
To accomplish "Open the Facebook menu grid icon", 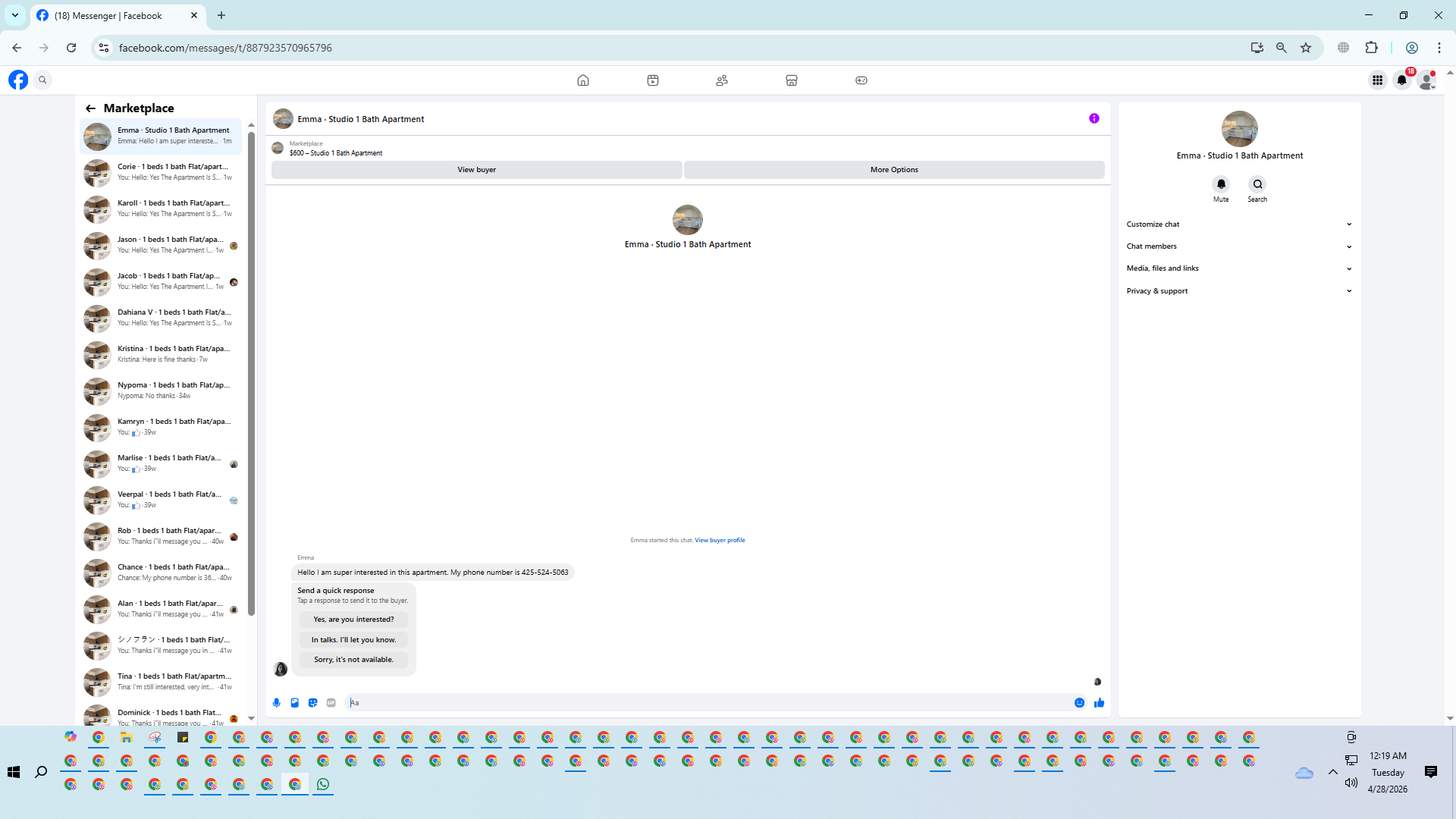I will 1378,80.
